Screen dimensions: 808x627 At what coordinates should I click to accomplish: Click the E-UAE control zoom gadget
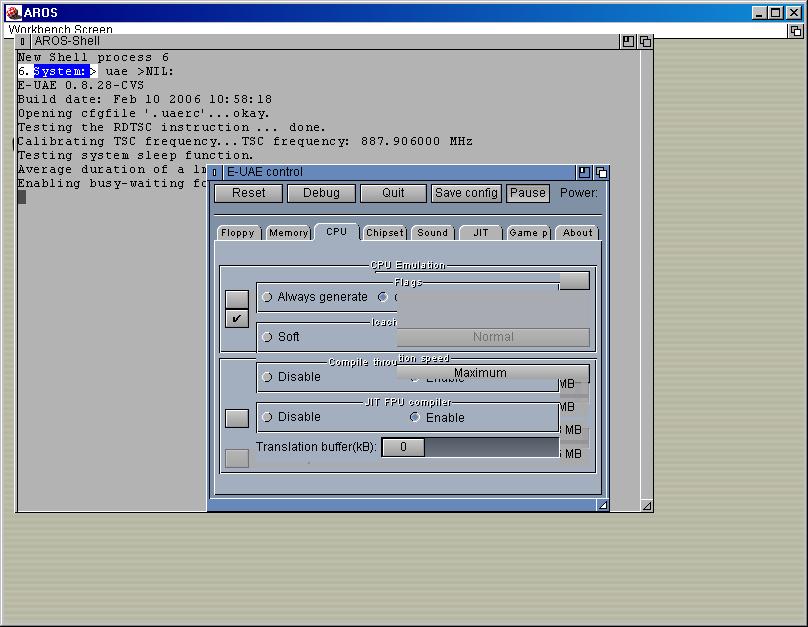coord(584,172)
